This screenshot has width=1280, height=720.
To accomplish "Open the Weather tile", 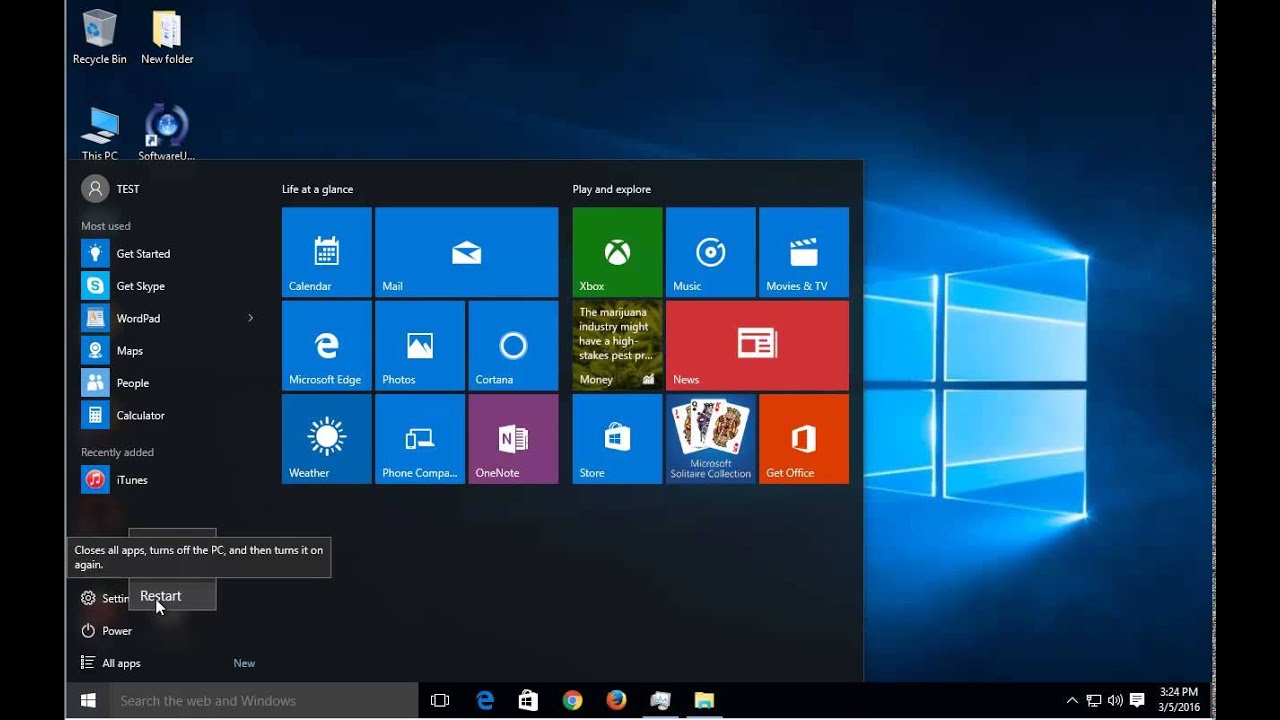I will pyautogui.click(x=326, y=439).
